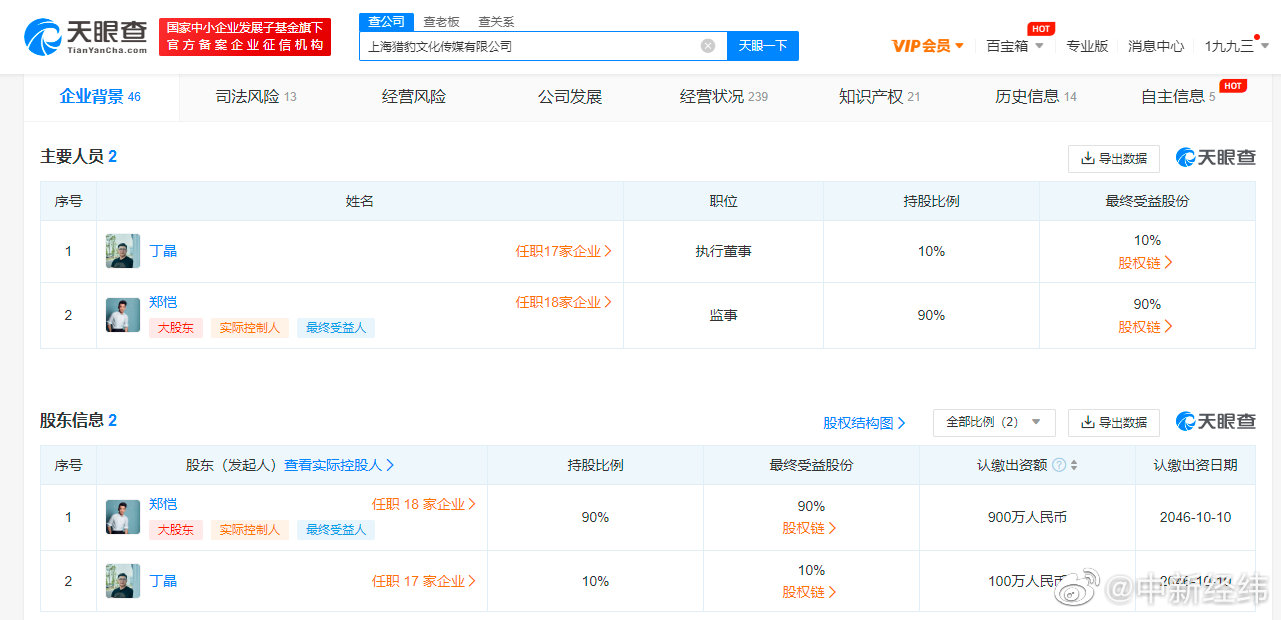Image resolution: width=1281 pixels, height=620 pixels.
Task: Click the 查看实际控股人 link
Action: tap(336, 464)
